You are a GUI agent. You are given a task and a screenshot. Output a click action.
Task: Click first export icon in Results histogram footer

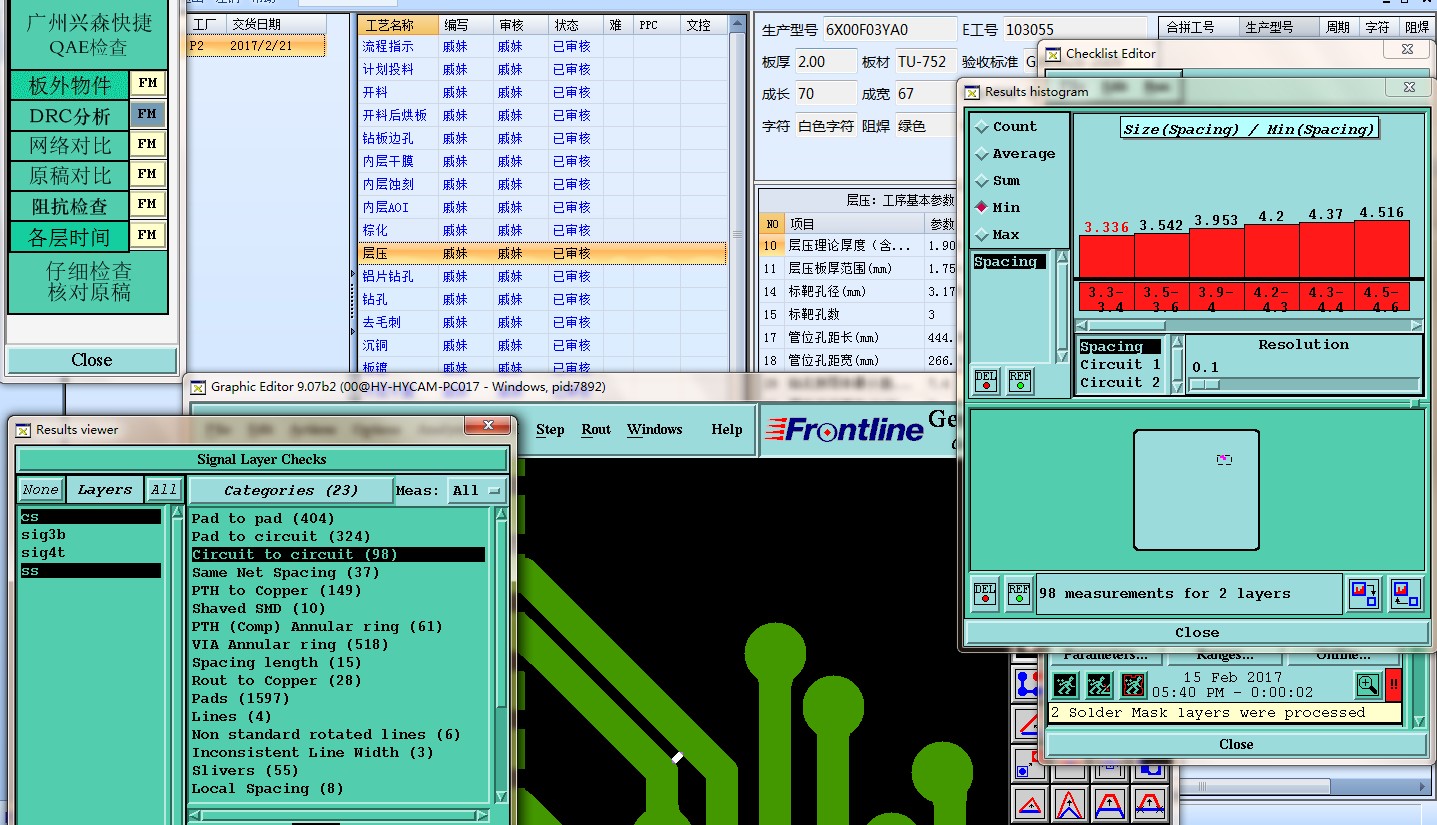(x=1365, y=594)
